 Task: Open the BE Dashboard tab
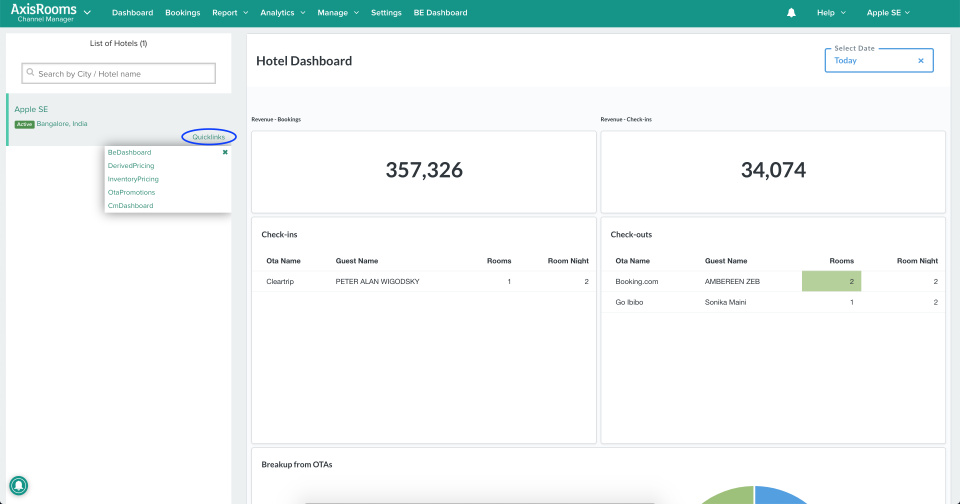pyautogui.click(x=440, y=13)
